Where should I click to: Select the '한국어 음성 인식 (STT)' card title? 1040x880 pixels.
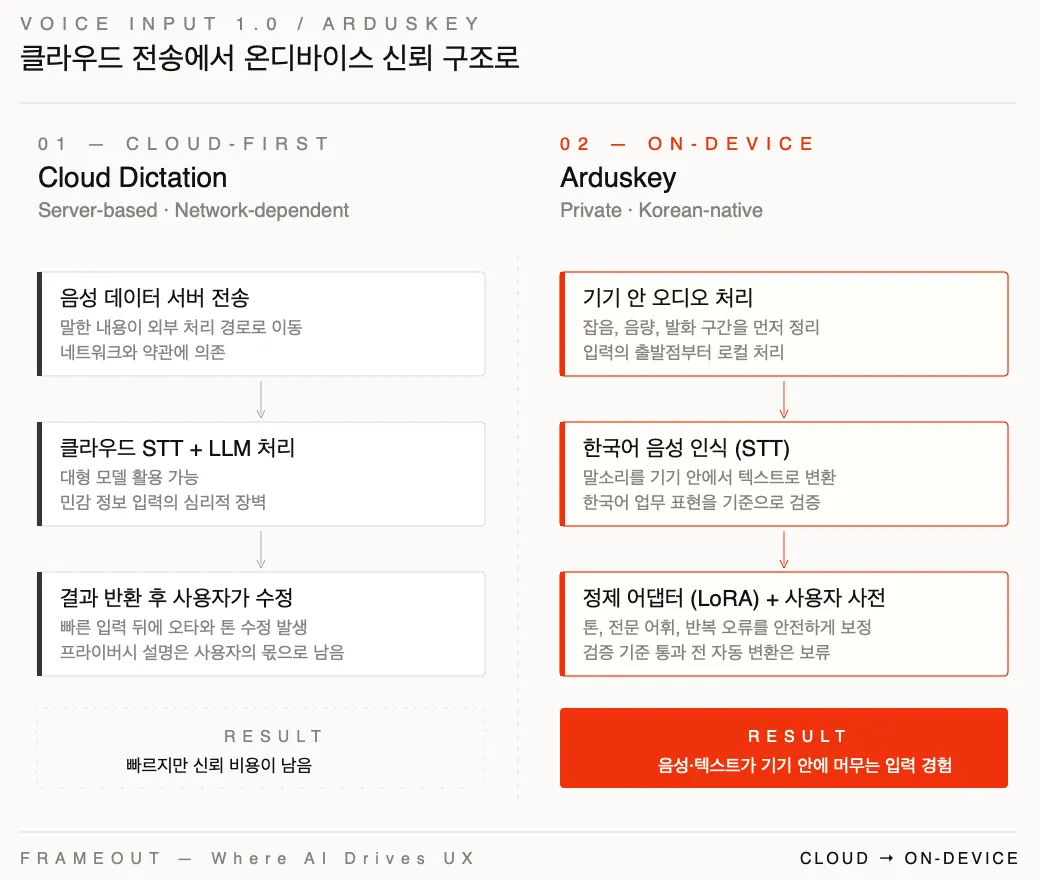[686, 448]
